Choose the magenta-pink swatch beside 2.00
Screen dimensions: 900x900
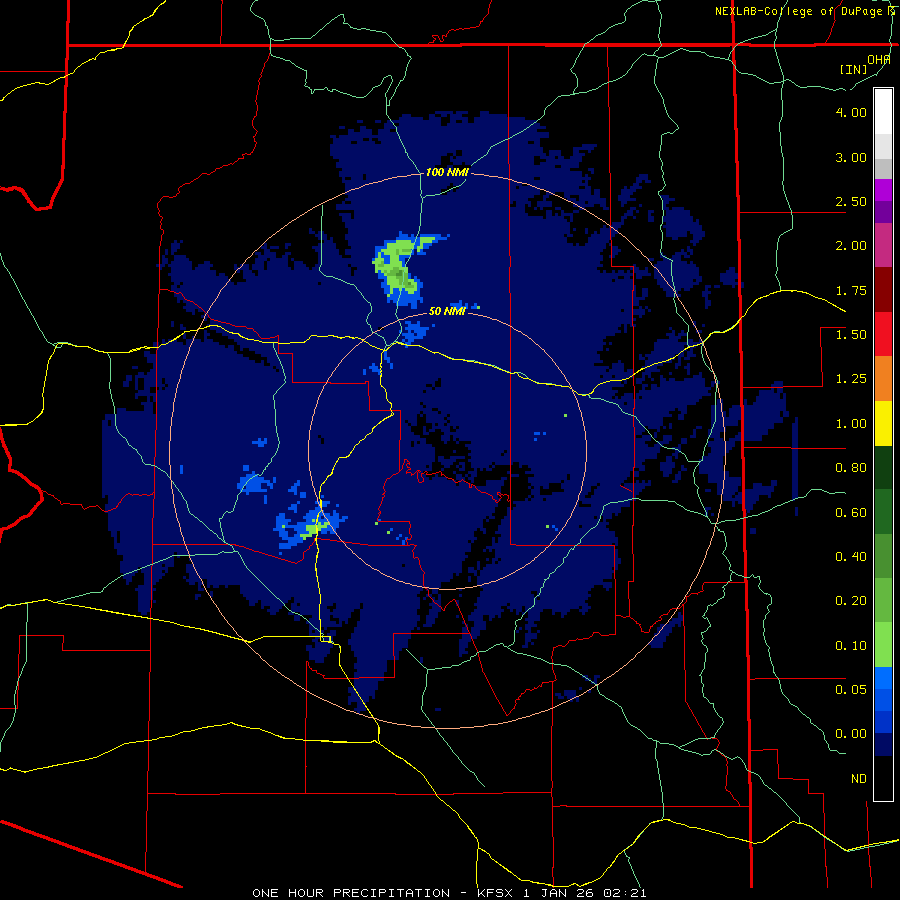point(883,245)
